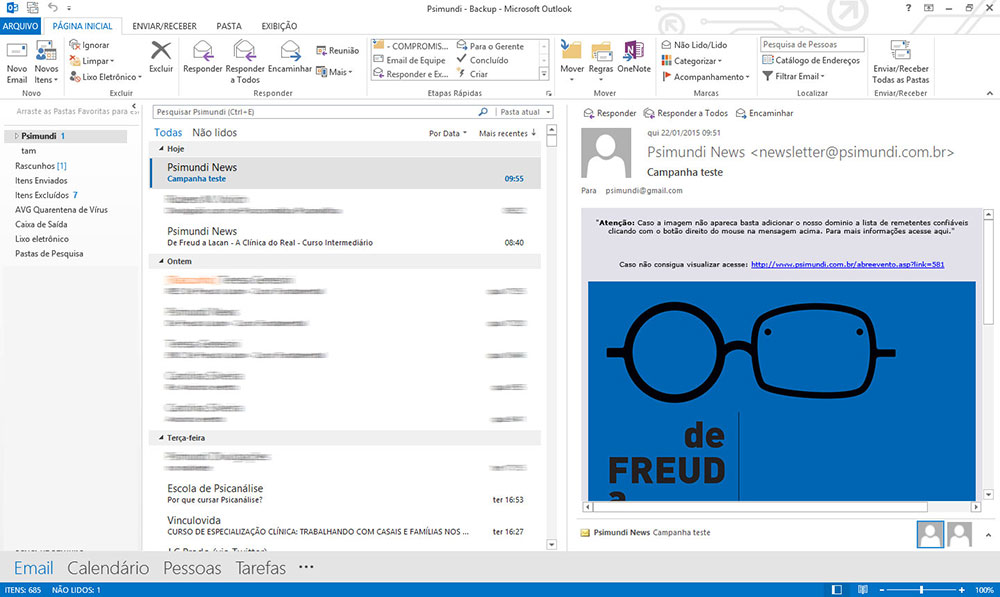Collapse the Hoje message group

coord(156,148)
